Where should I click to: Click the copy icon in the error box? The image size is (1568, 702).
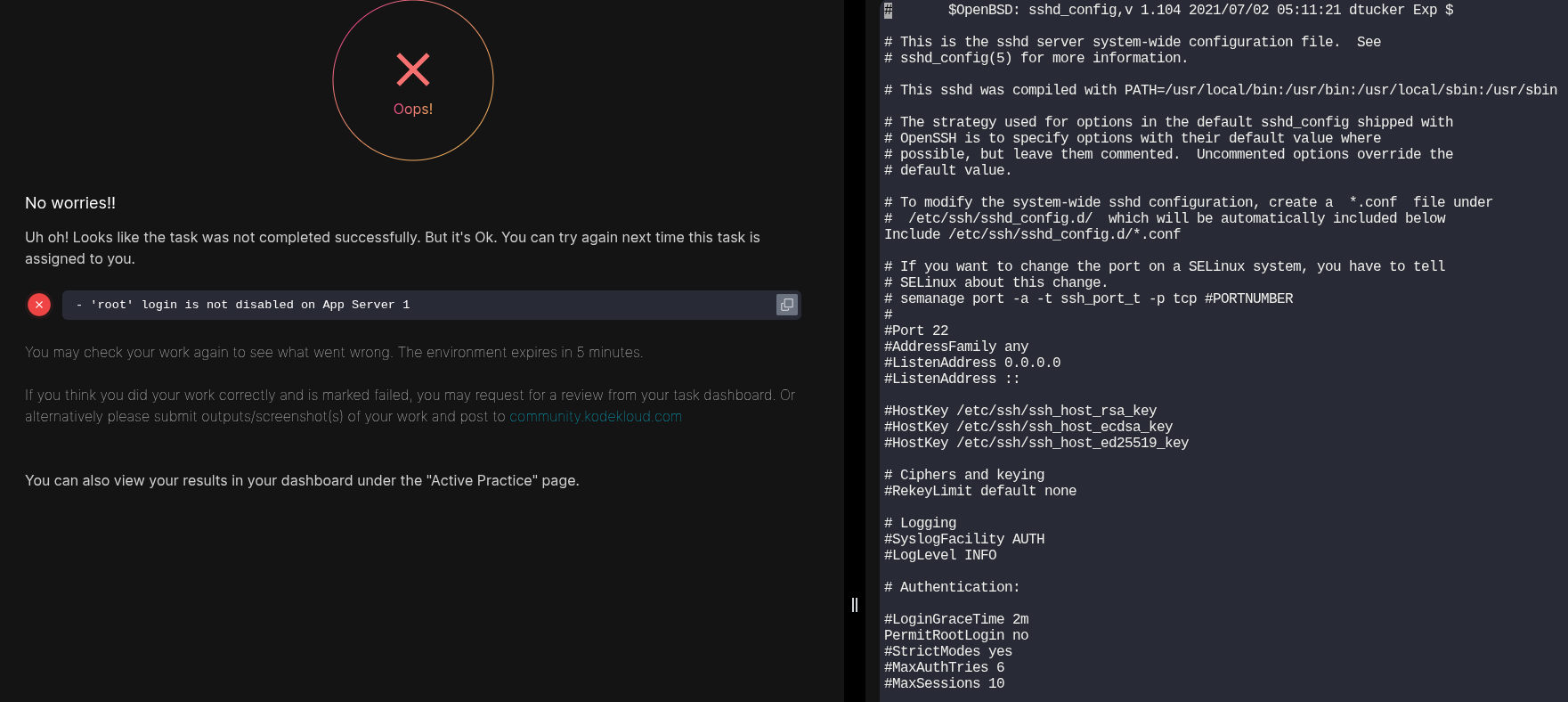pyautogui.click(x=787, y=305)
